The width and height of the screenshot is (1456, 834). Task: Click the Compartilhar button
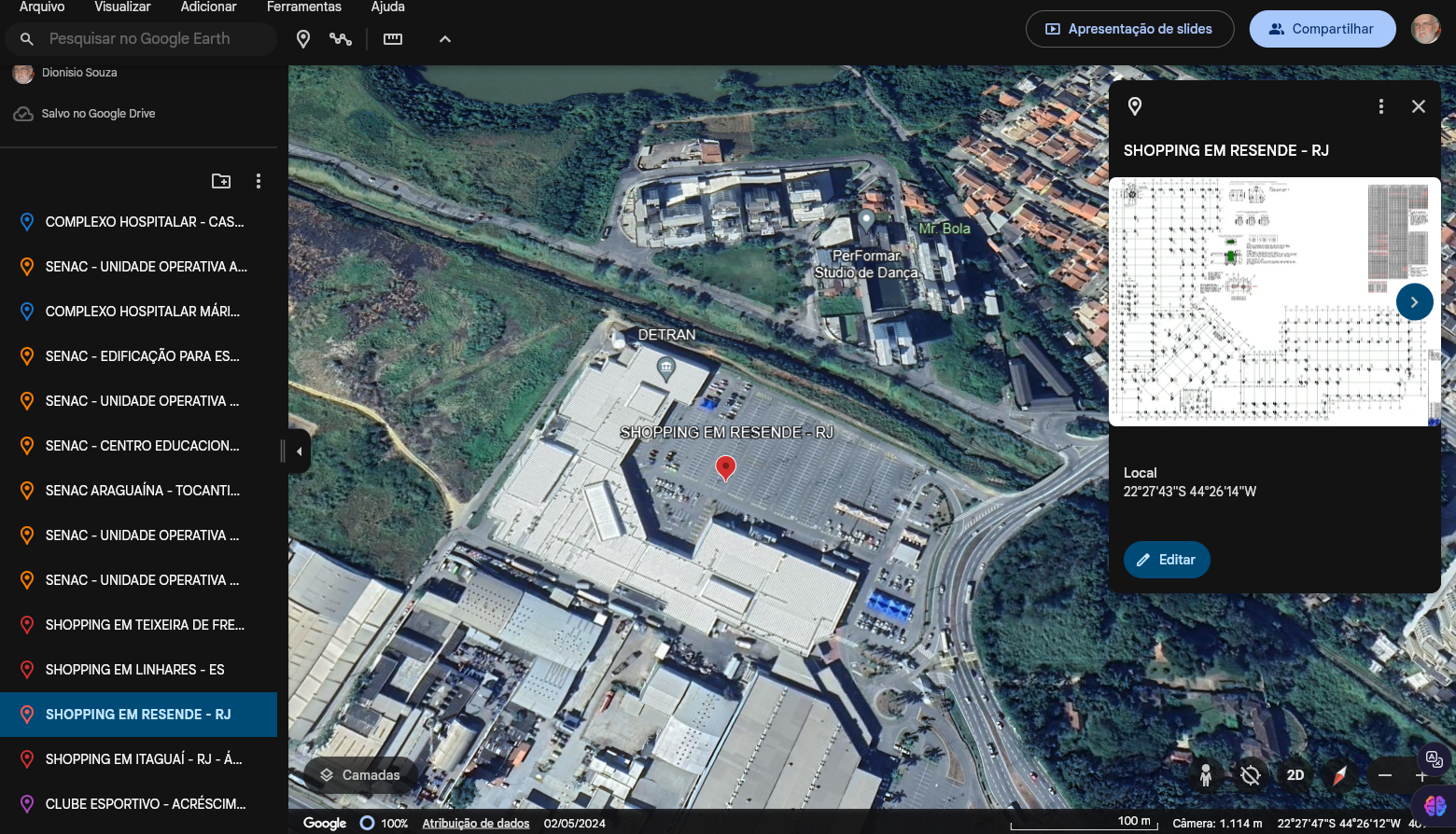point(1323,29)
